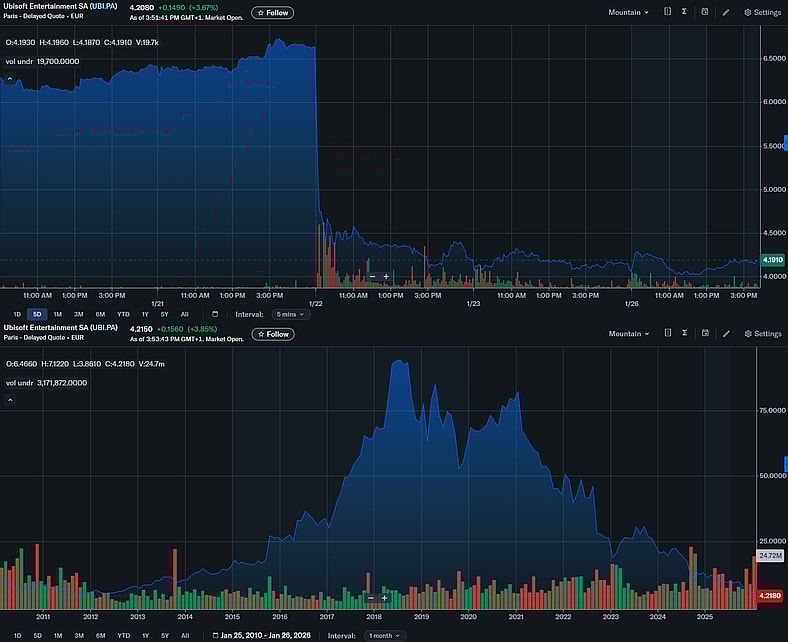Click the 24.72M volume axis label
Image resolution: width=788 pixels, height=642 pixels.
click(770, 556)
